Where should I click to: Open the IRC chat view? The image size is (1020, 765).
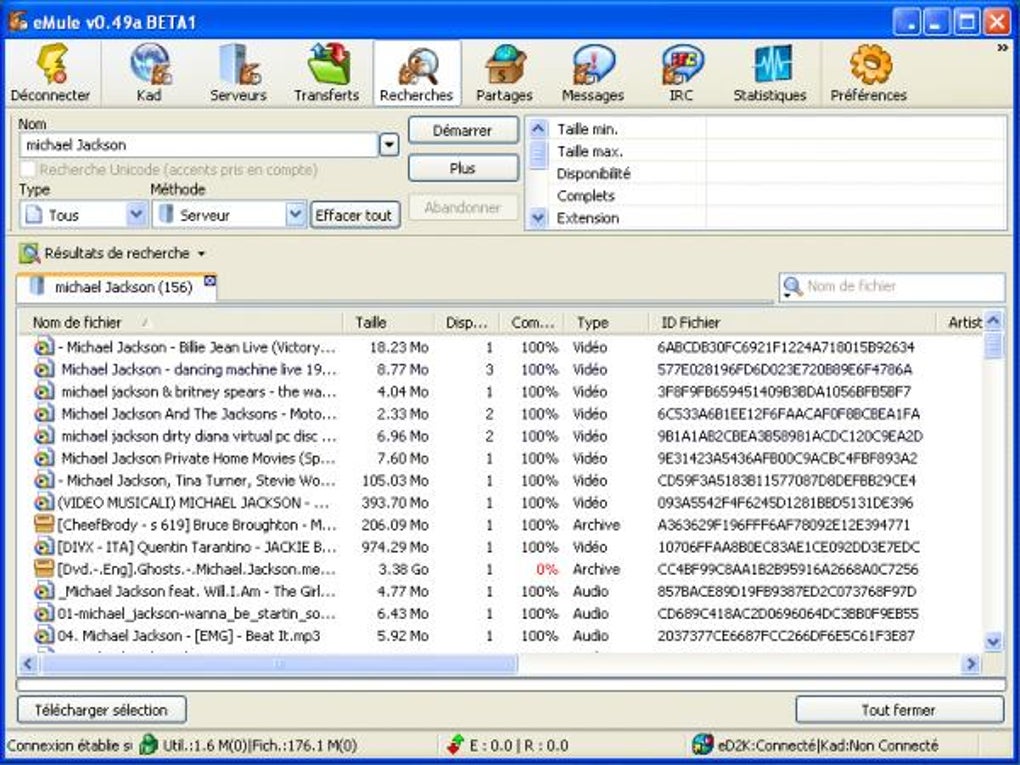681,73
